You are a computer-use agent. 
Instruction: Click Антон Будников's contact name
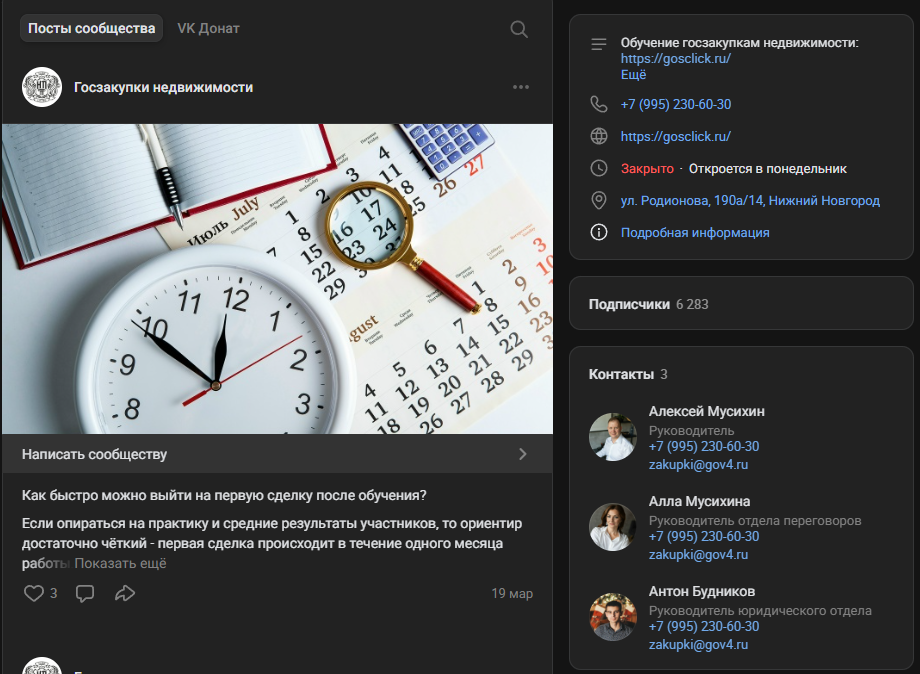tap(702, 591)
